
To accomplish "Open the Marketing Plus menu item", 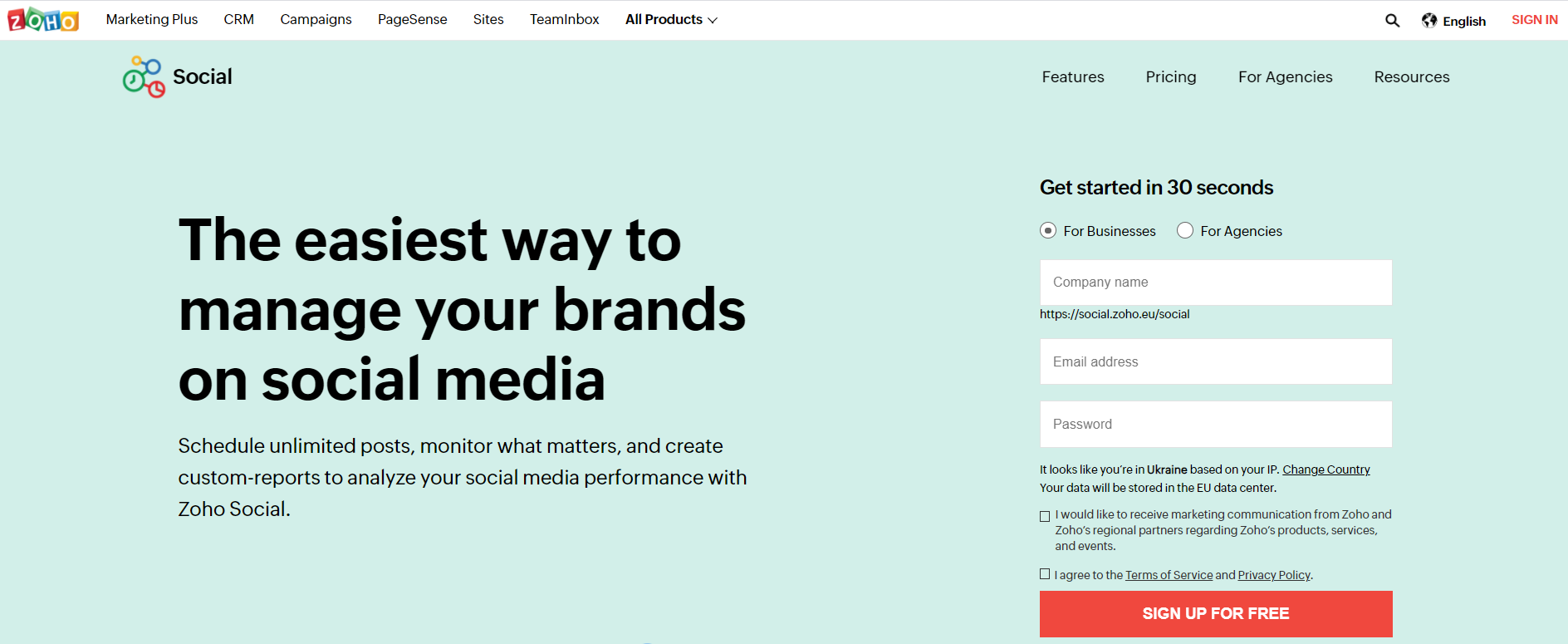I will [151, 18].
